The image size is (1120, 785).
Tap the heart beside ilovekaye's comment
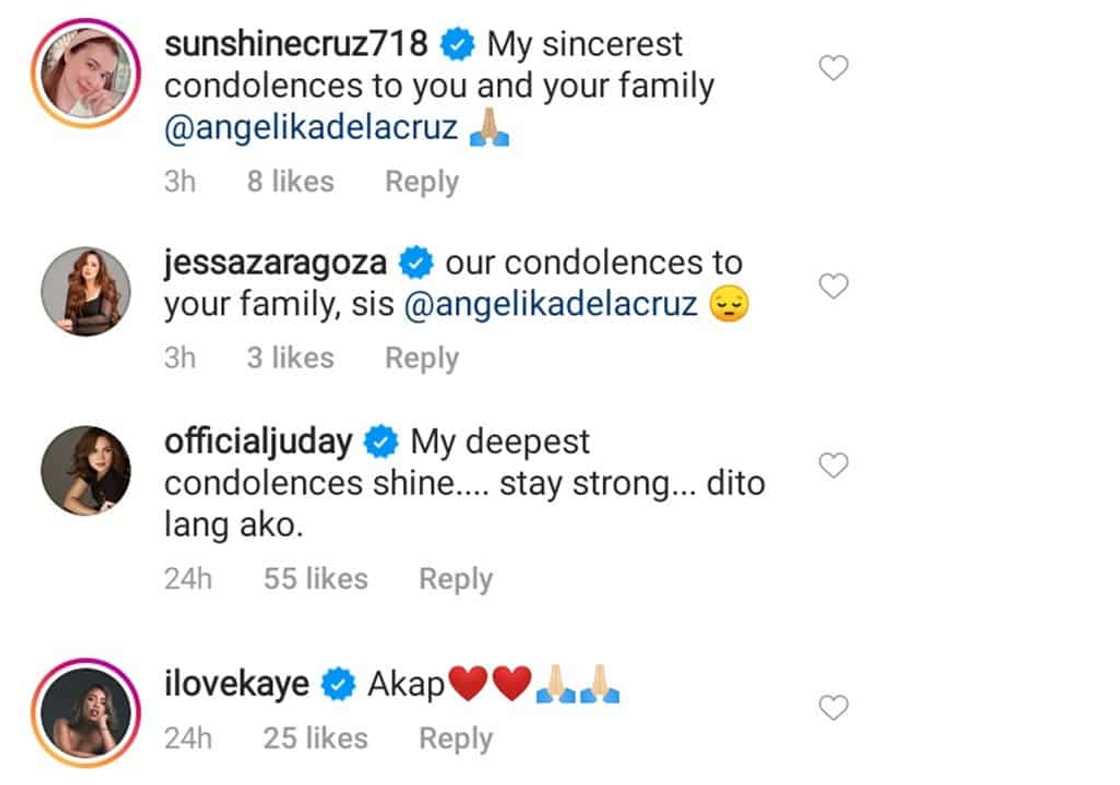833,708
